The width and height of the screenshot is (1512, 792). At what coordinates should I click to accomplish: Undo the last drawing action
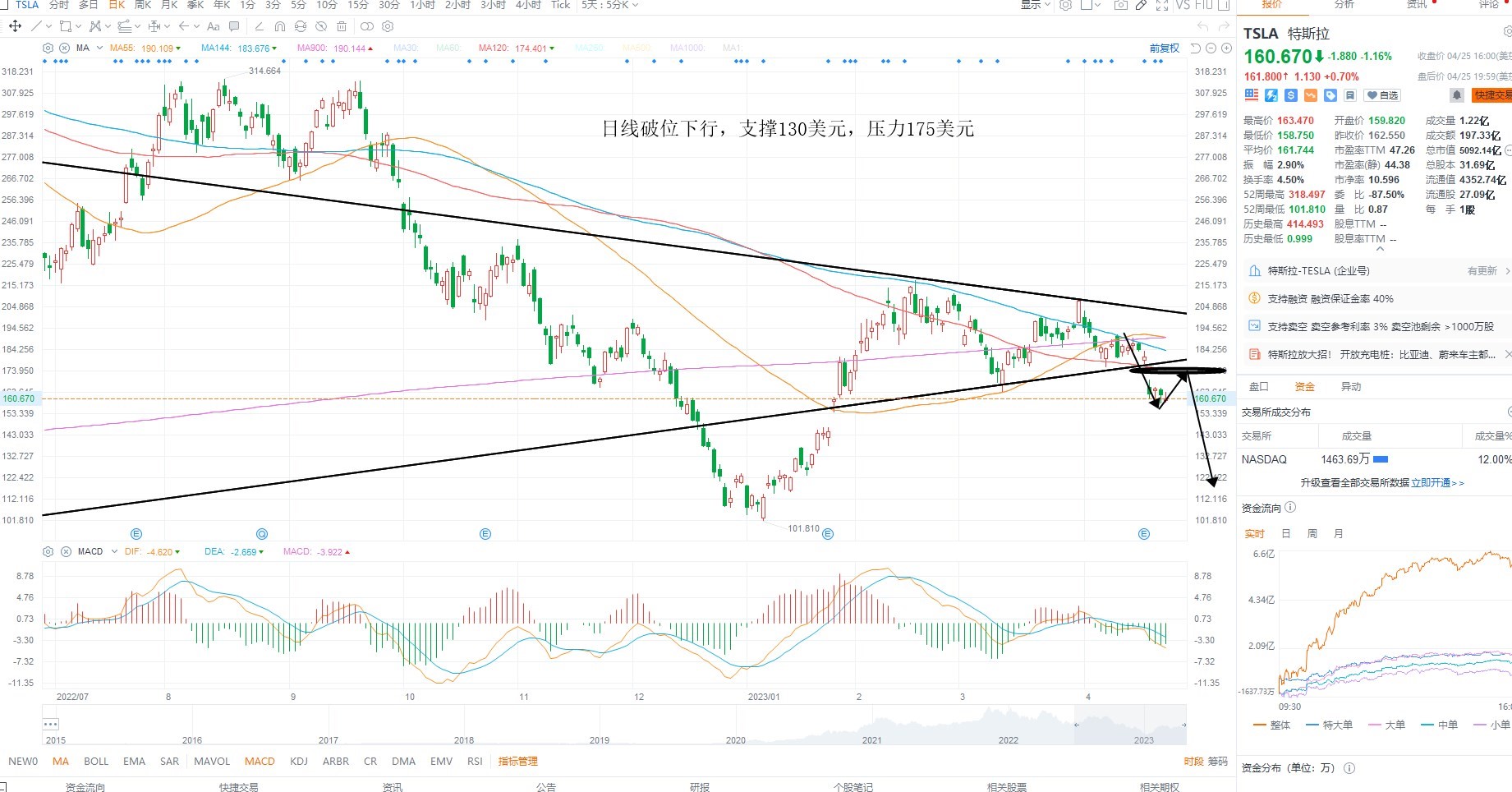pos(1202,26)
